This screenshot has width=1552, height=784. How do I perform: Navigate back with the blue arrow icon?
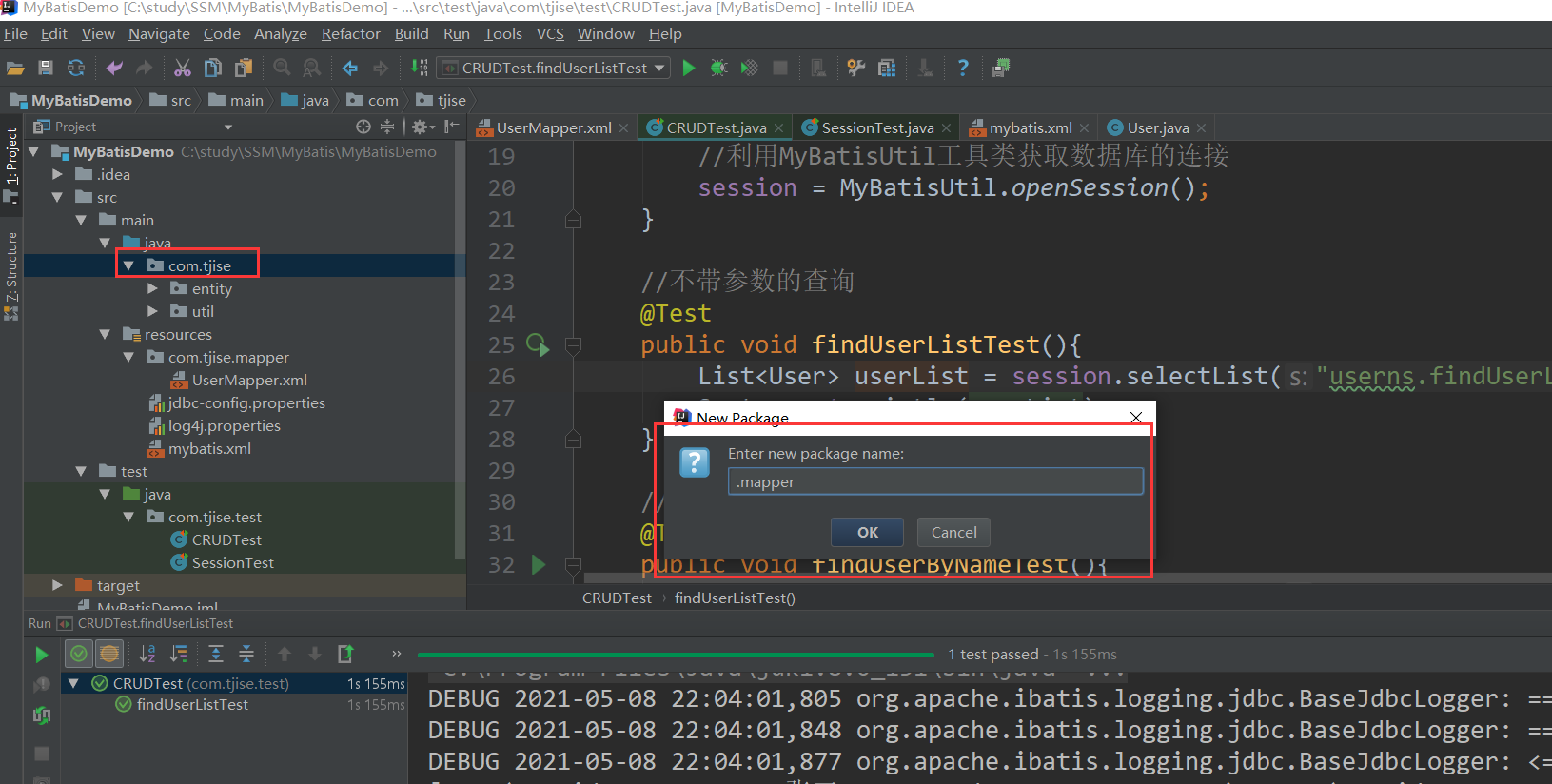coord(350,68)
